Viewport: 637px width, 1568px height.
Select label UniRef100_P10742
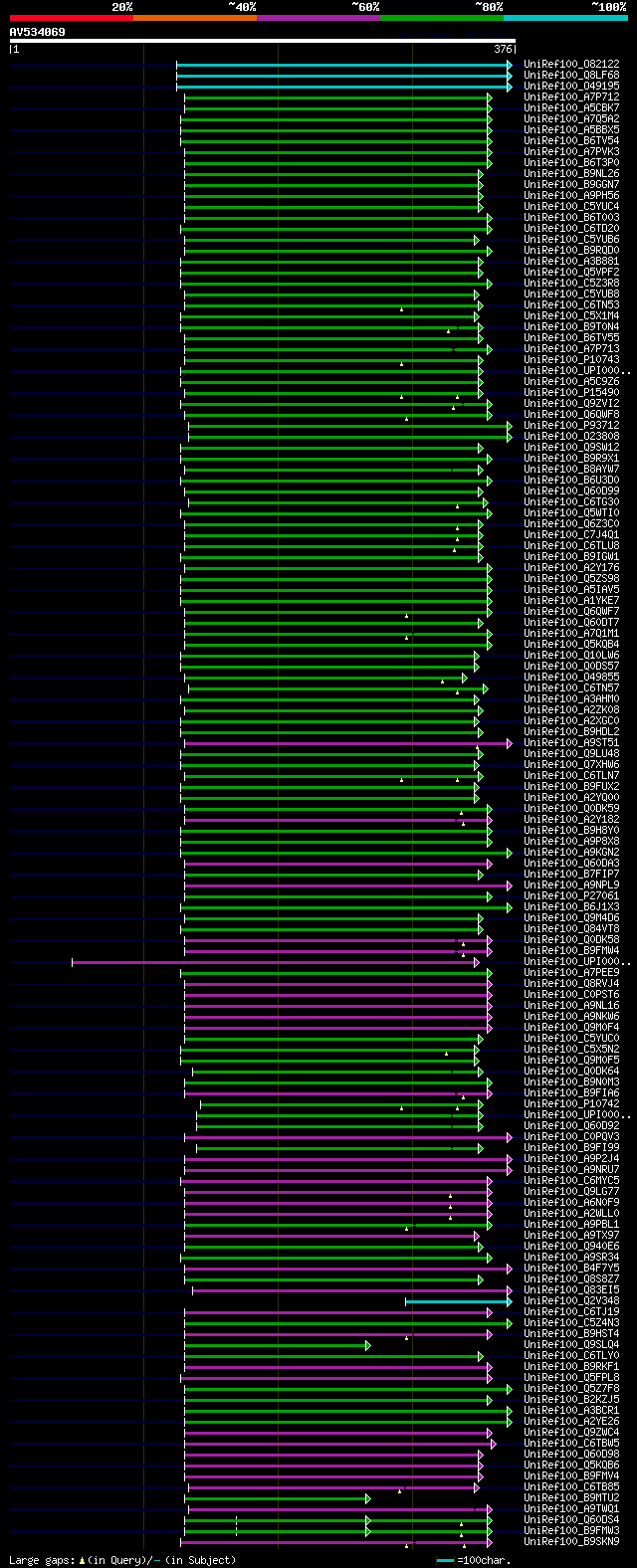coord(571,1103)
